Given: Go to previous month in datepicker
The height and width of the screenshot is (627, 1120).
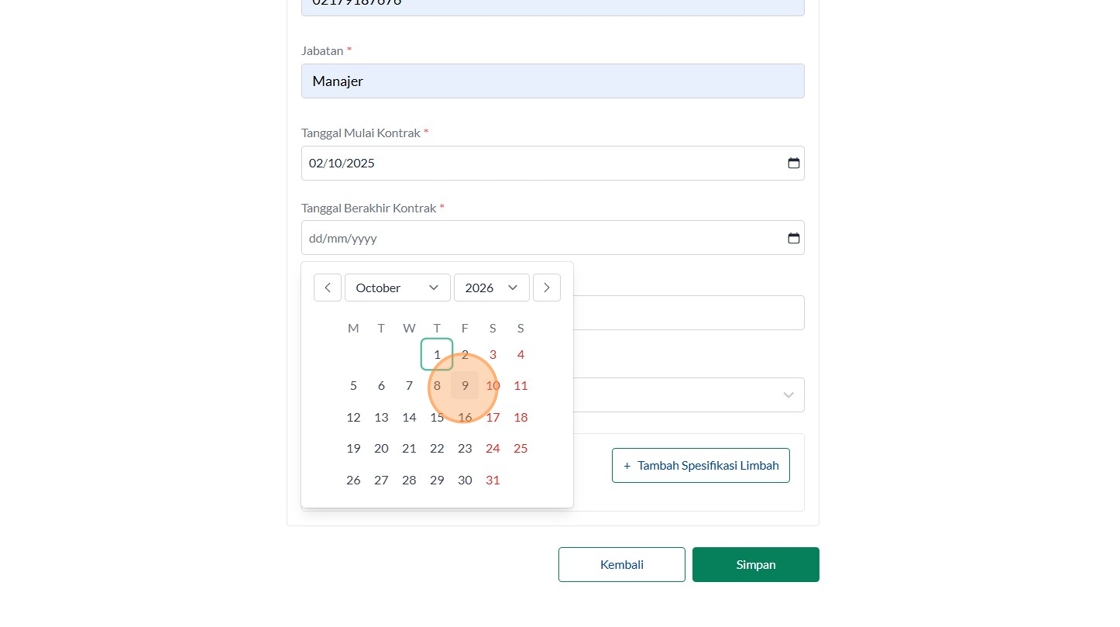Looking at the screenshot, I should pos(327,288).
